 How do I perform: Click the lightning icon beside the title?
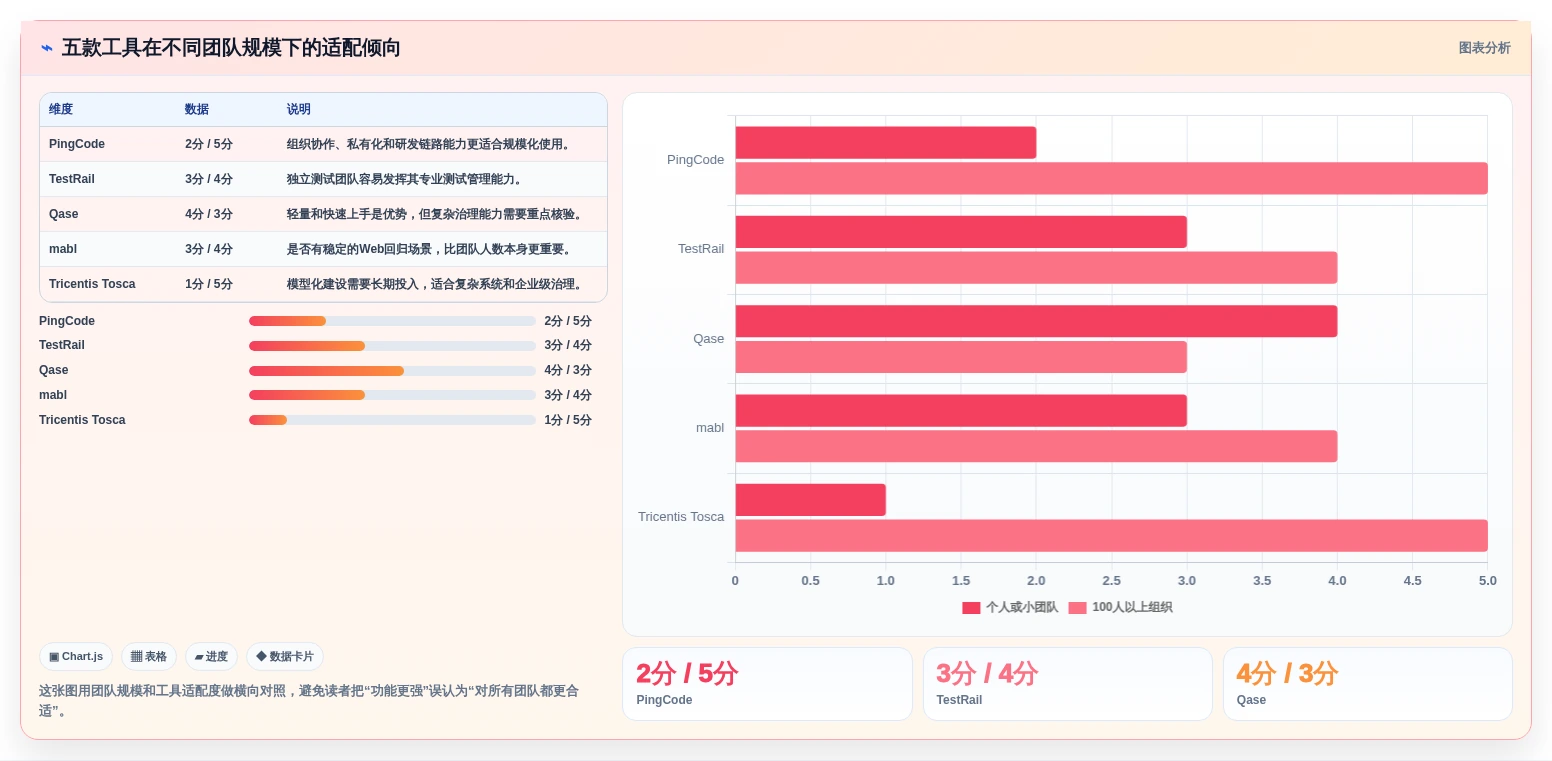47,48
